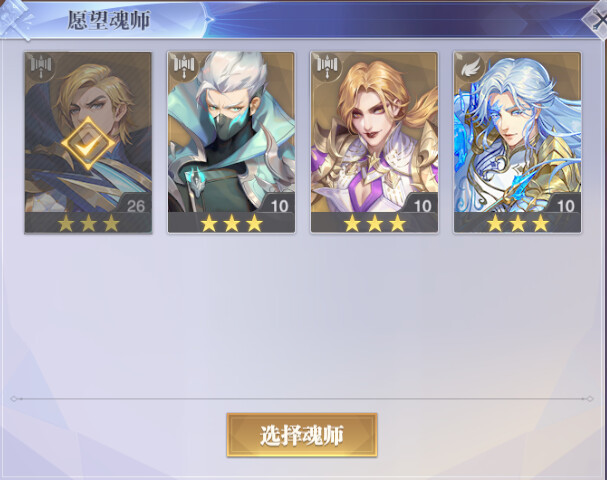Click class icon on golden-haired purple armor card
Image resolution: width=607 pixels, height=480 pixels.
[327, 67]
